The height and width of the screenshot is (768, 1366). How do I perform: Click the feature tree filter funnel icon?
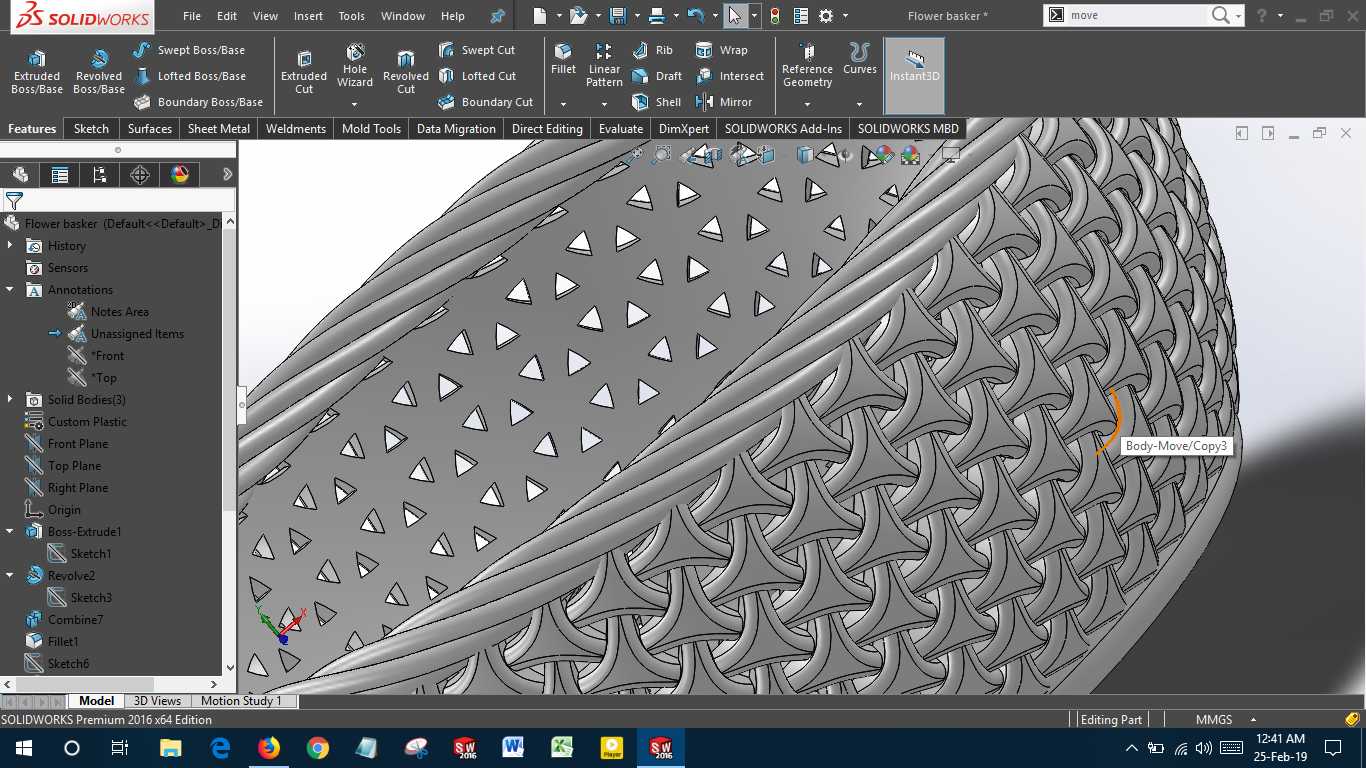(x=14, y=201)
